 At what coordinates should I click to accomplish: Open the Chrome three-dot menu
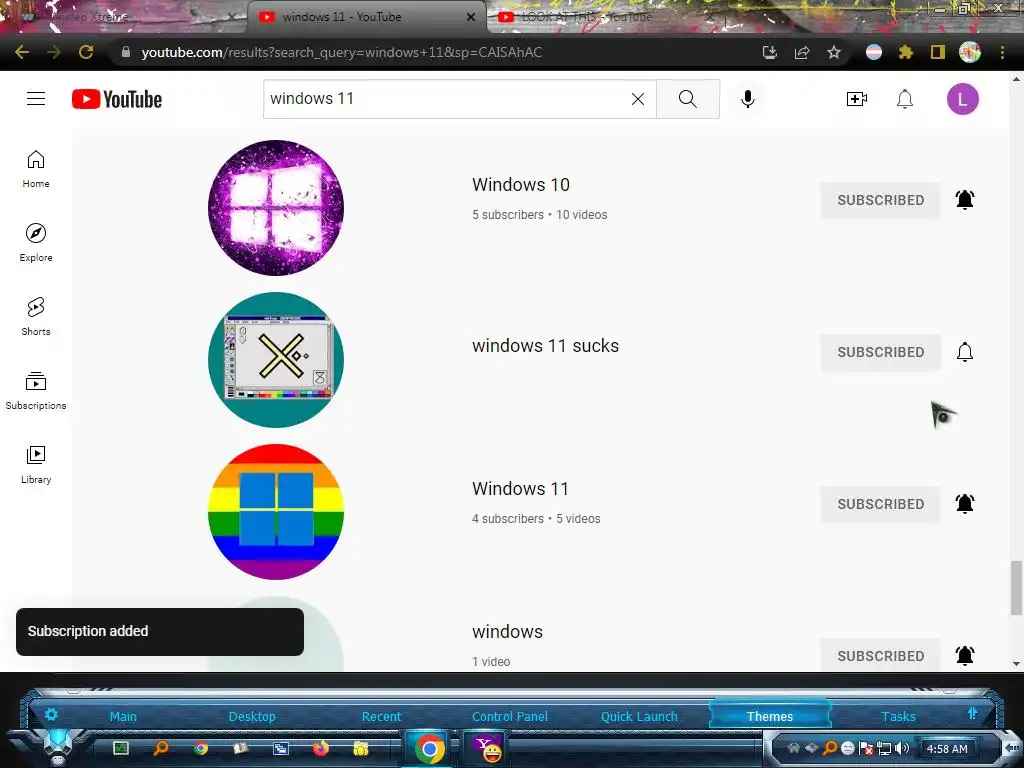pos(1002,52)
